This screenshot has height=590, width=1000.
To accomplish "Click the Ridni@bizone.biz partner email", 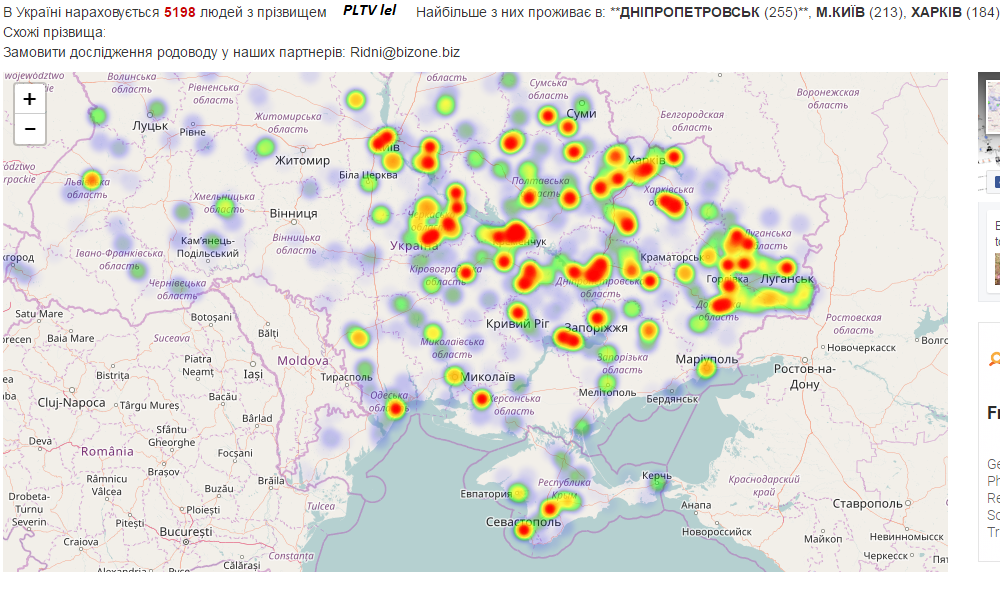I will 405,51.
